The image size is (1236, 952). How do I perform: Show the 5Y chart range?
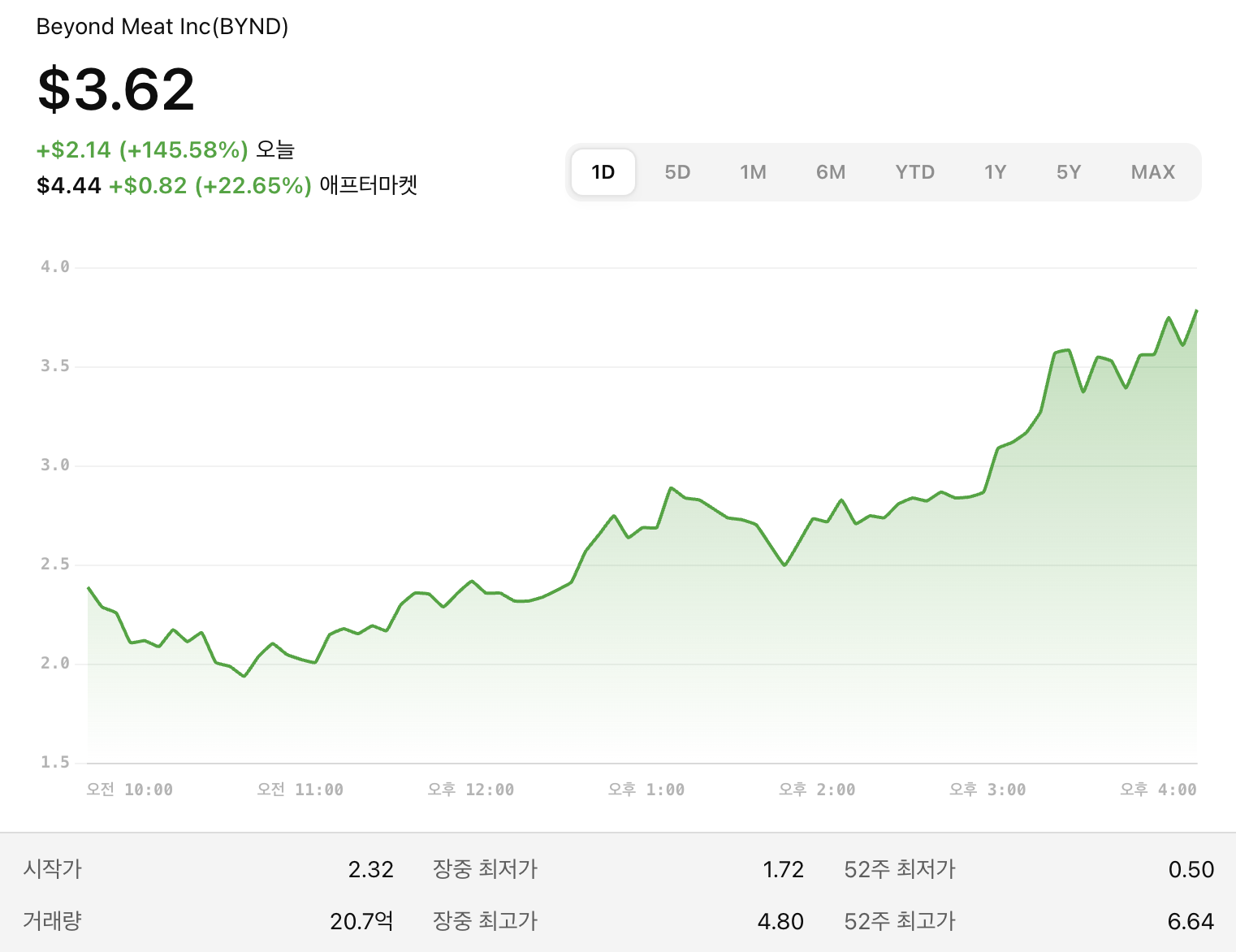point(1069,172)
